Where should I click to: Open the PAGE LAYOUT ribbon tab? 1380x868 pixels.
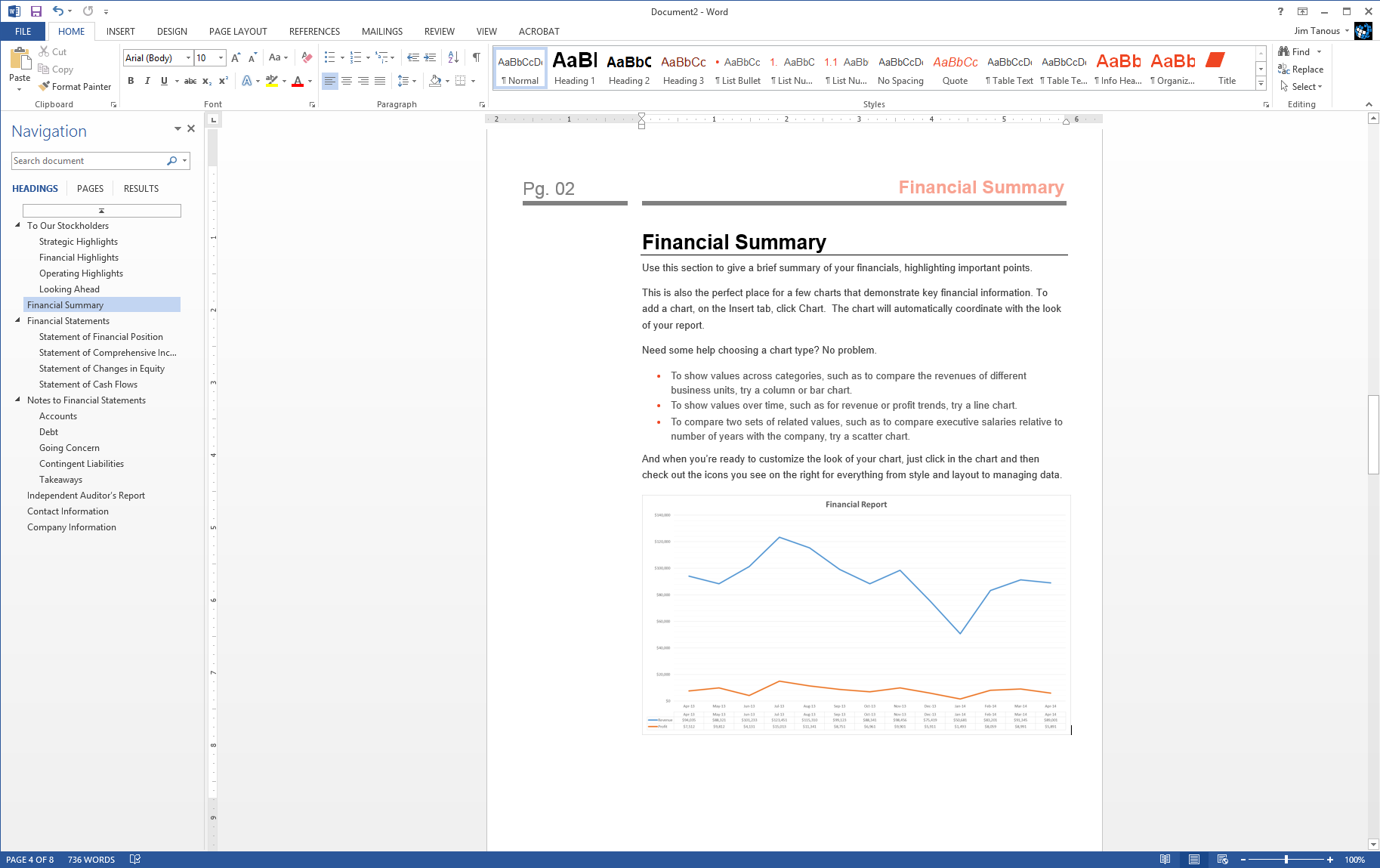[238, 31]
